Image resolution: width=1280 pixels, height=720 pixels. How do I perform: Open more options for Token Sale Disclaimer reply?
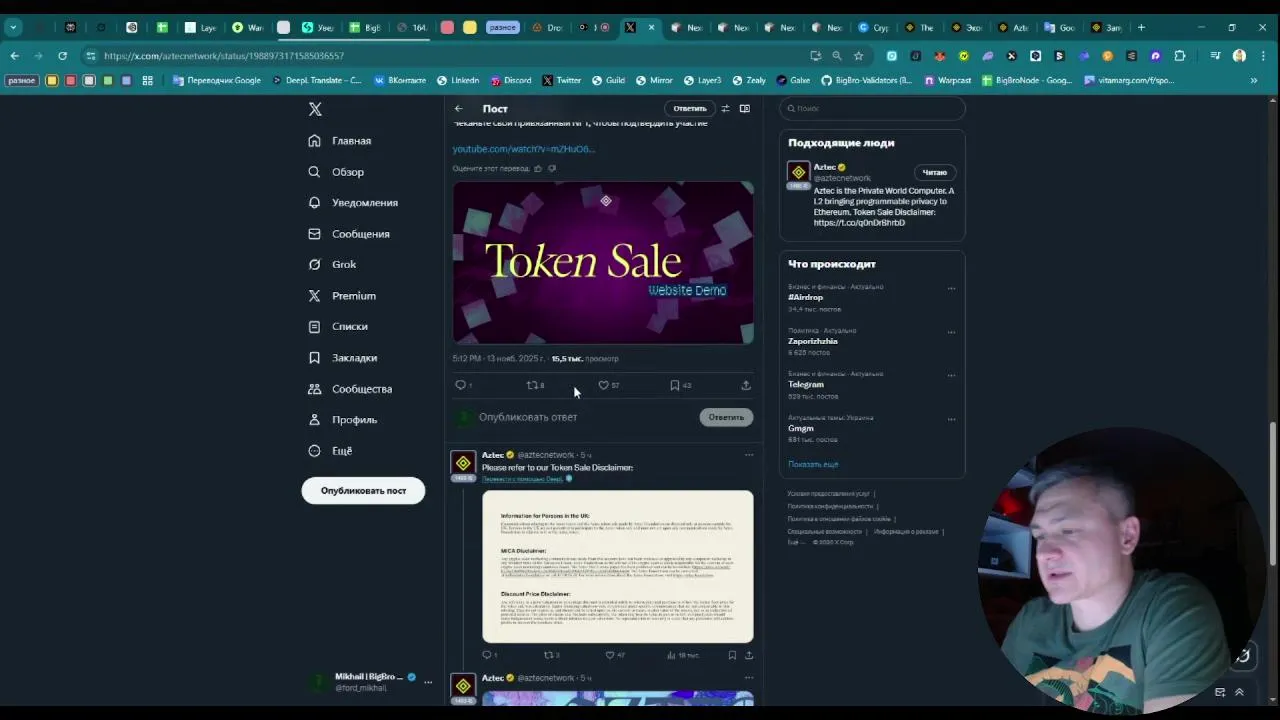749,455
